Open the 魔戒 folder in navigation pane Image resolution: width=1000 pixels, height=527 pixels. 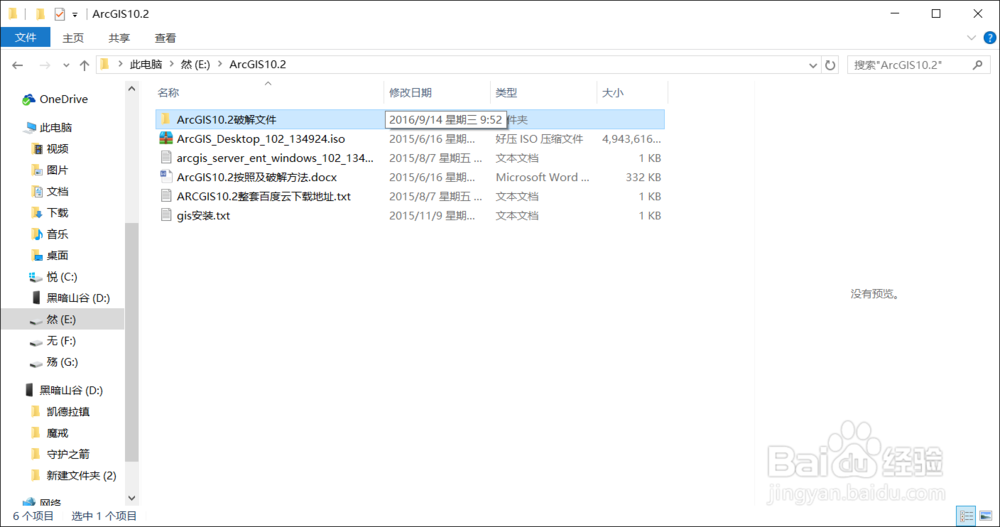[x=57, y=433]
